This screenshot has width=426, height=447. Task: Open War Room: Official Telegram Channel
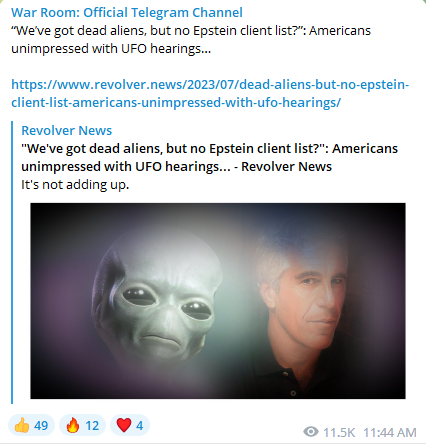pos(127,13)
